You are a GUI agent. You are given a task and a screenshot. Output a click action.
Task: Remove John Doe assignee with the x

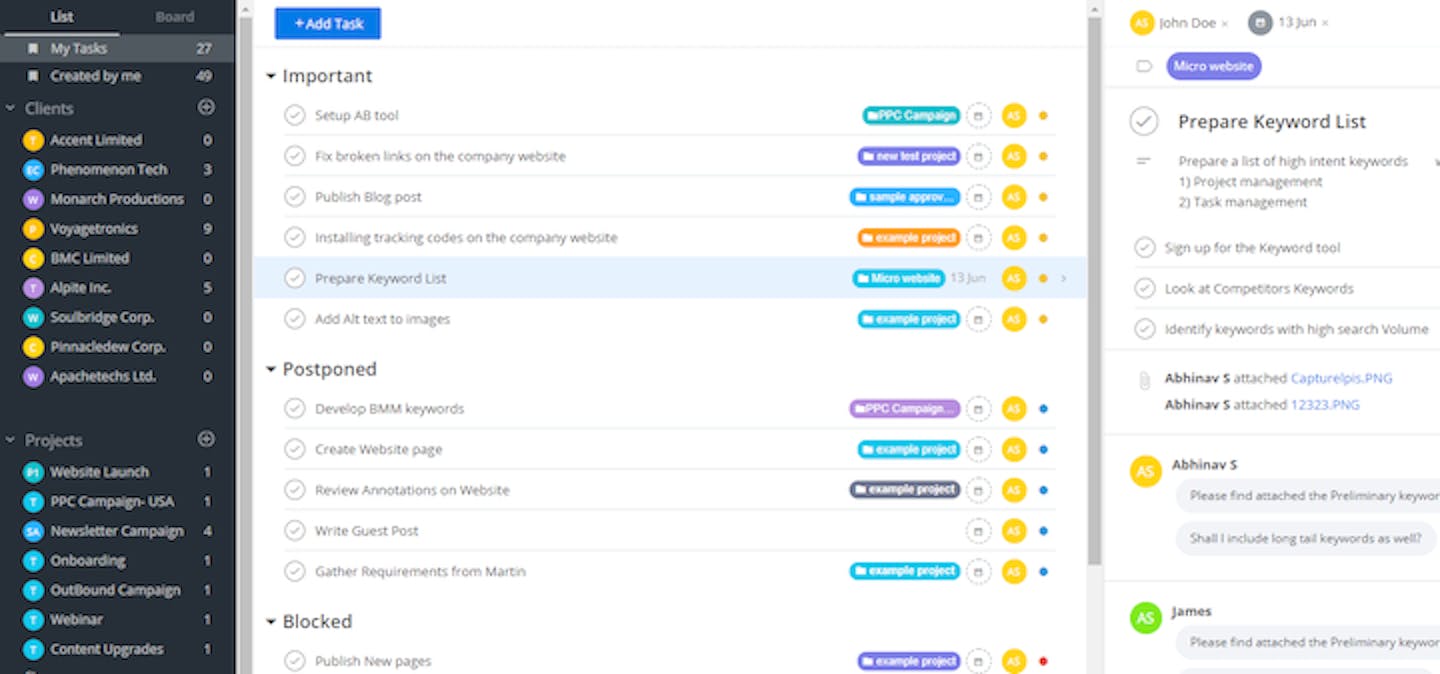1225,23
